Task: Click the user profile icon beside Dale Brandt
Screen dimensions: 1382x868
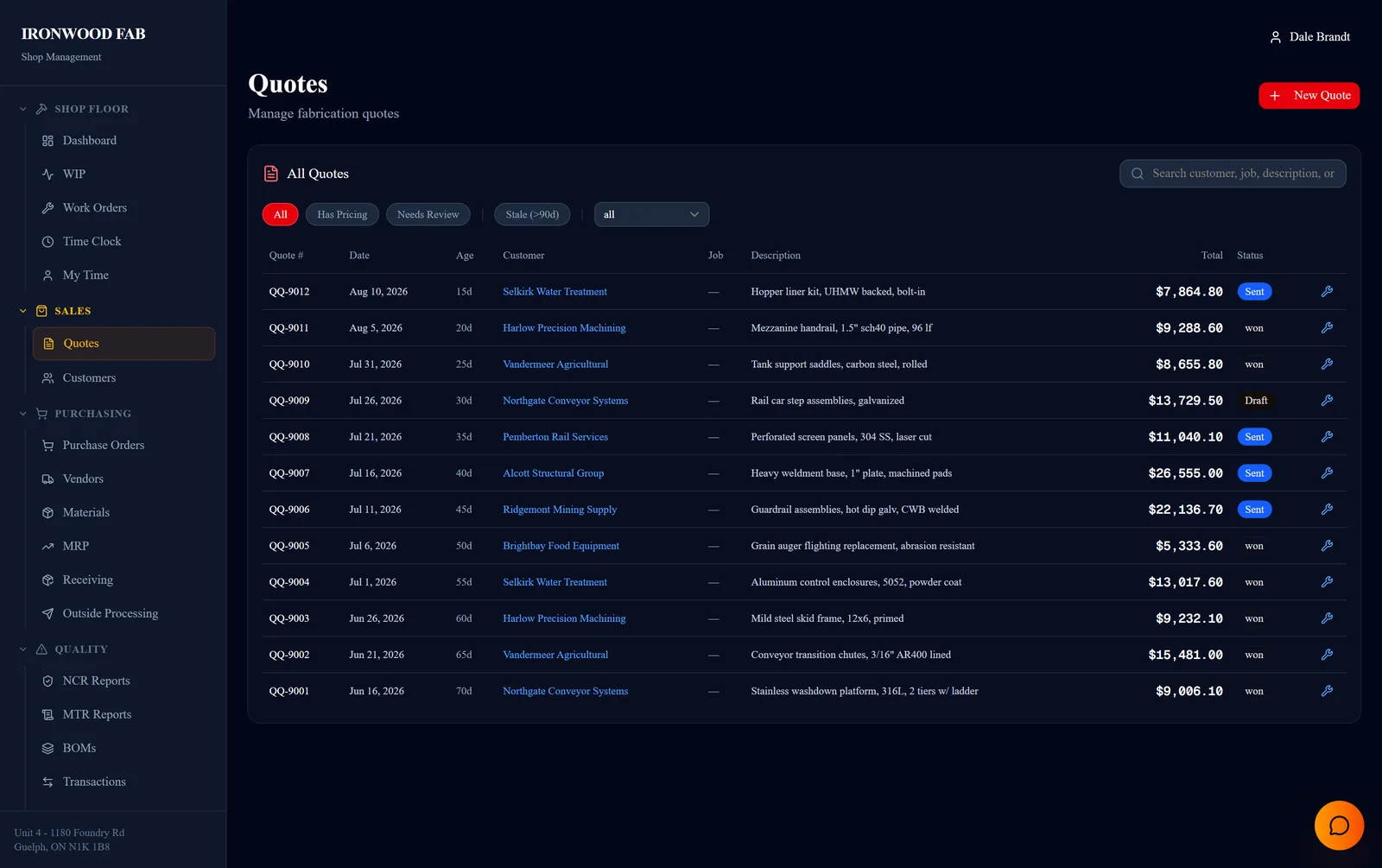Action: coord(1275,37)
